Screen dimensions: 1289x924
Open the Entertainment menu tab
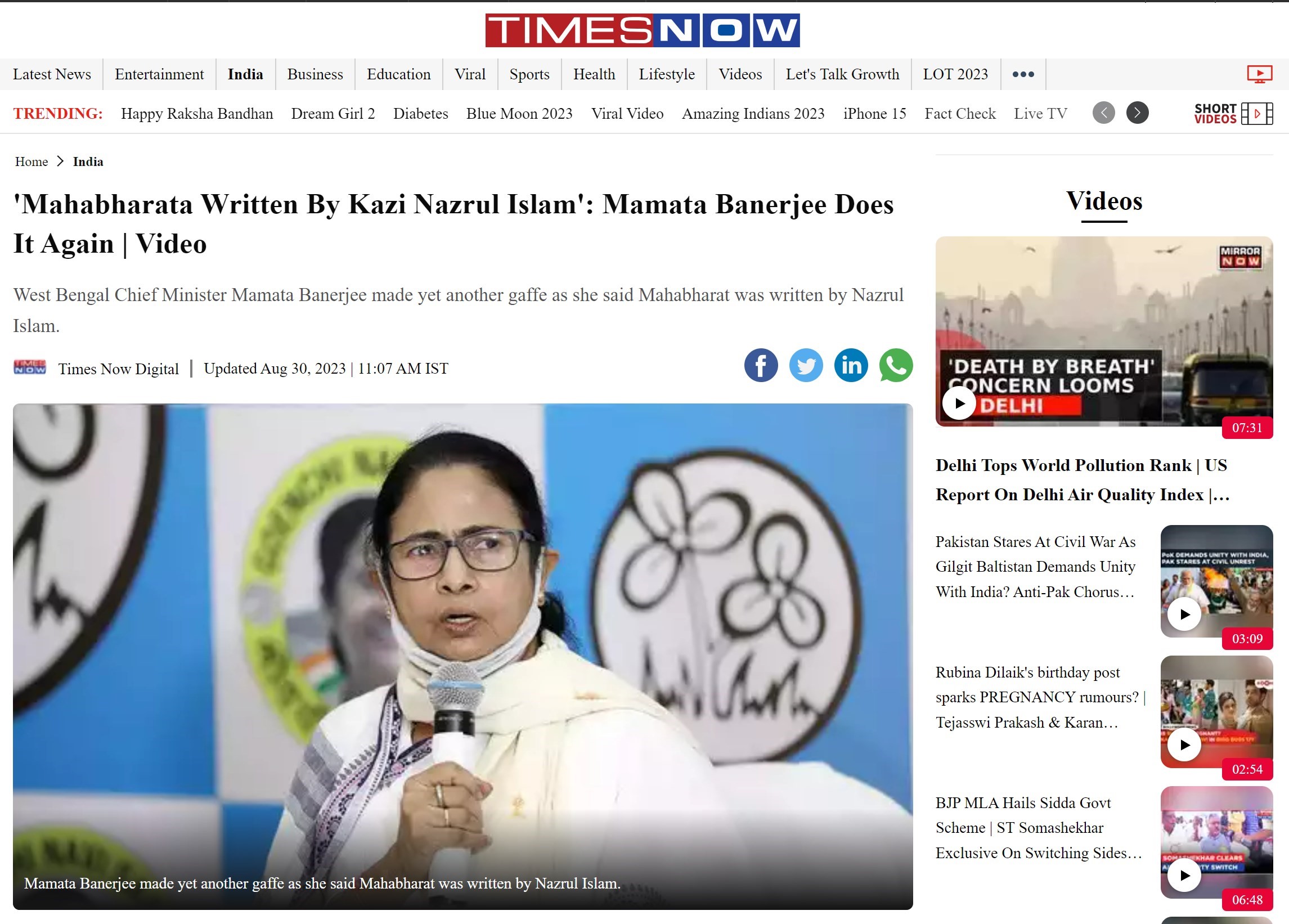tap(159, 74)
